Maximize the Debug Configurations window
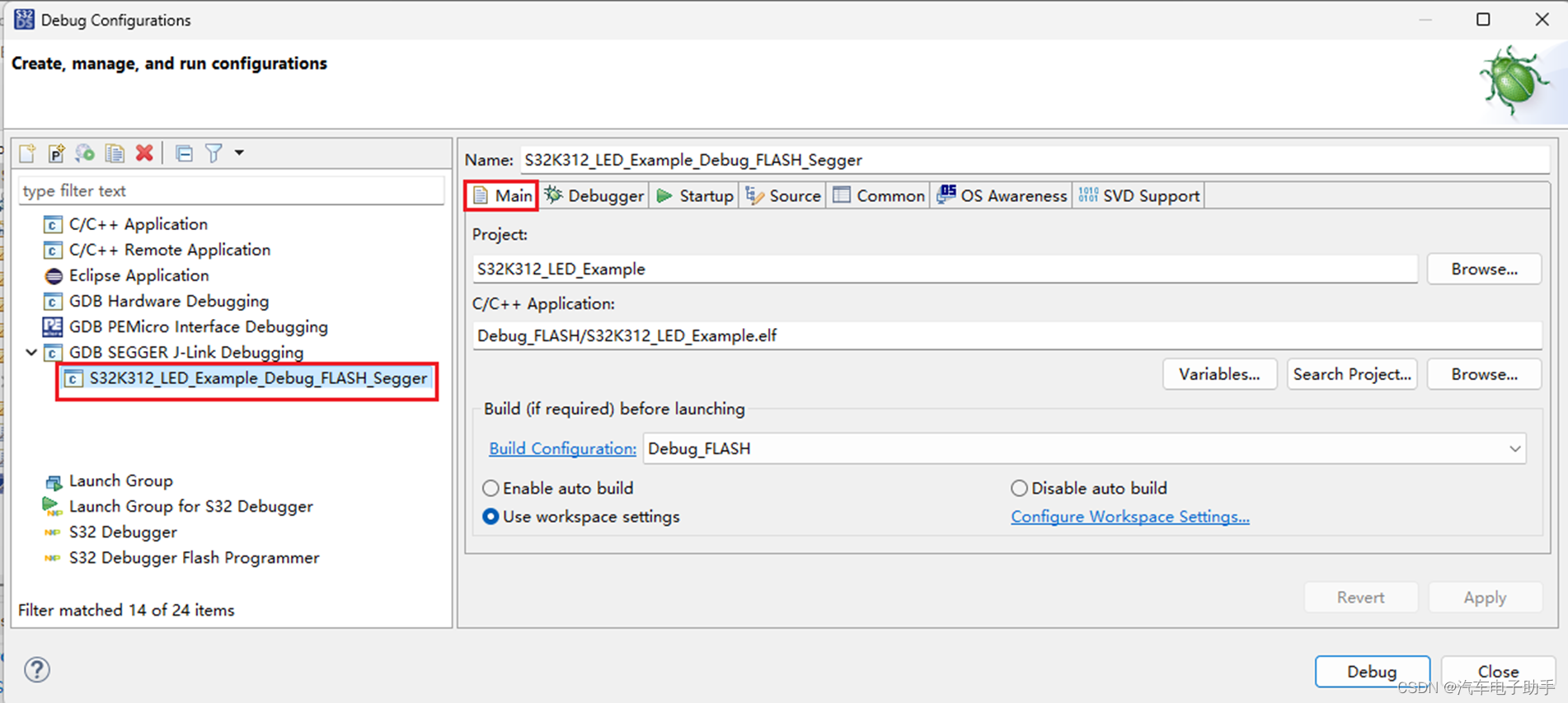The image size is (1568, 703). coord(1483,19)
